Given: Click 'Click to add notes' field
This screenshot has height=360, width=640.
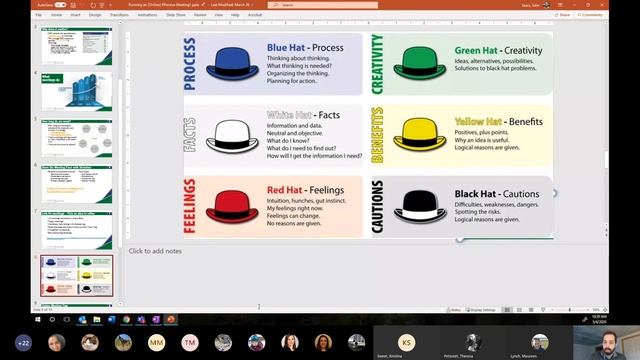Looking at the screenshot, I should pyautogui.click(x=155, y=251).
